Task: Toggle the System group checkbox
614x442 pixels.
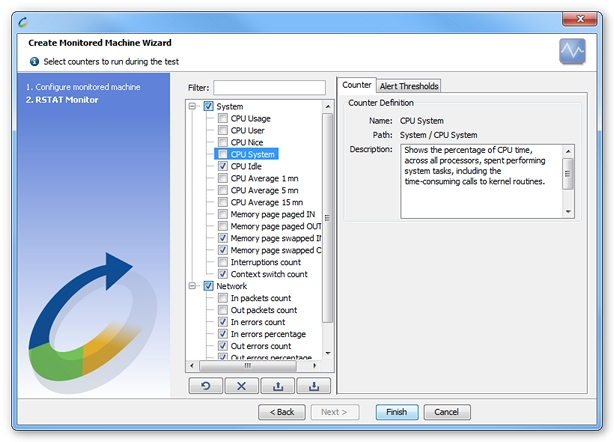Action: (x=208, y=106)
